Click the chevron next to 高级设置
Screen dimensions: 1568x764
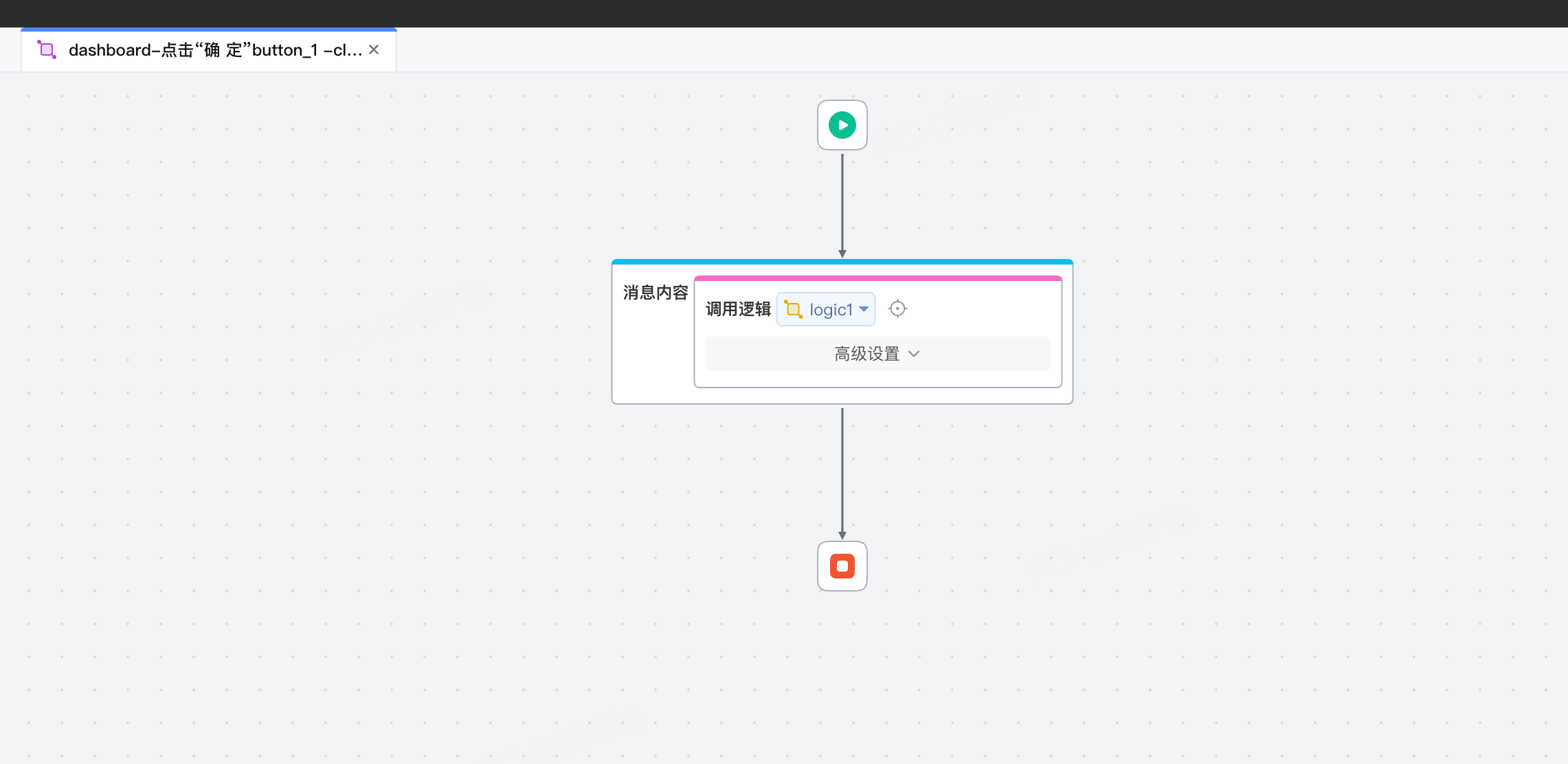[914, 354]
